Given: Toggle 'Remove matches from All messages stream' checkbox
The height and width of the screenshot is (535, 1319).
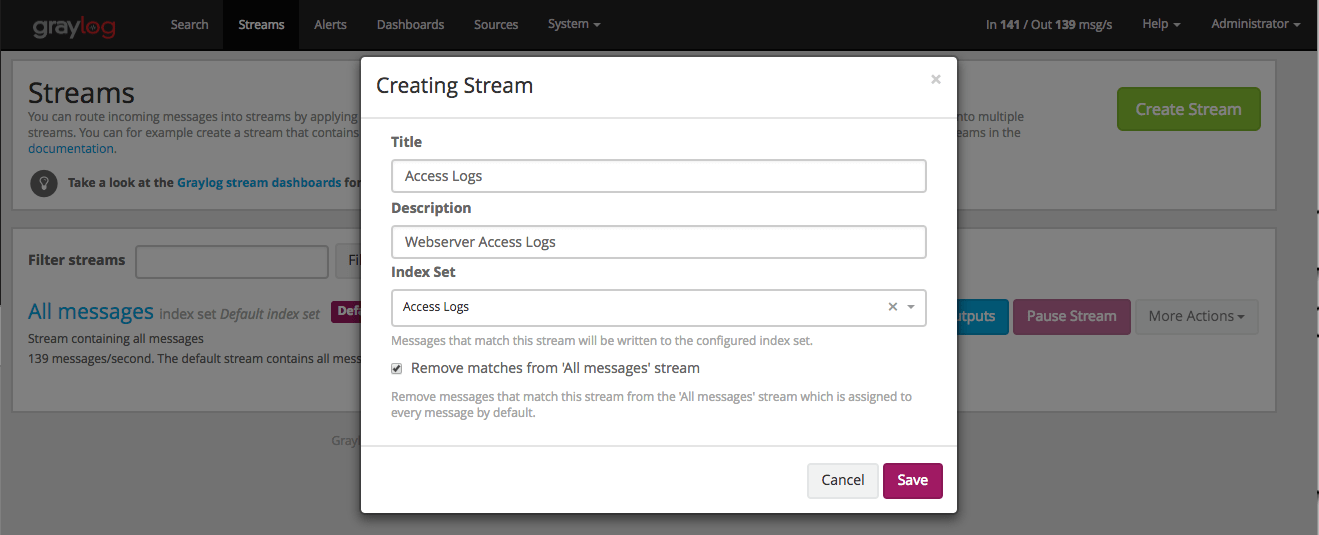Looking at the screenshot, I should (x=397, y=368).
